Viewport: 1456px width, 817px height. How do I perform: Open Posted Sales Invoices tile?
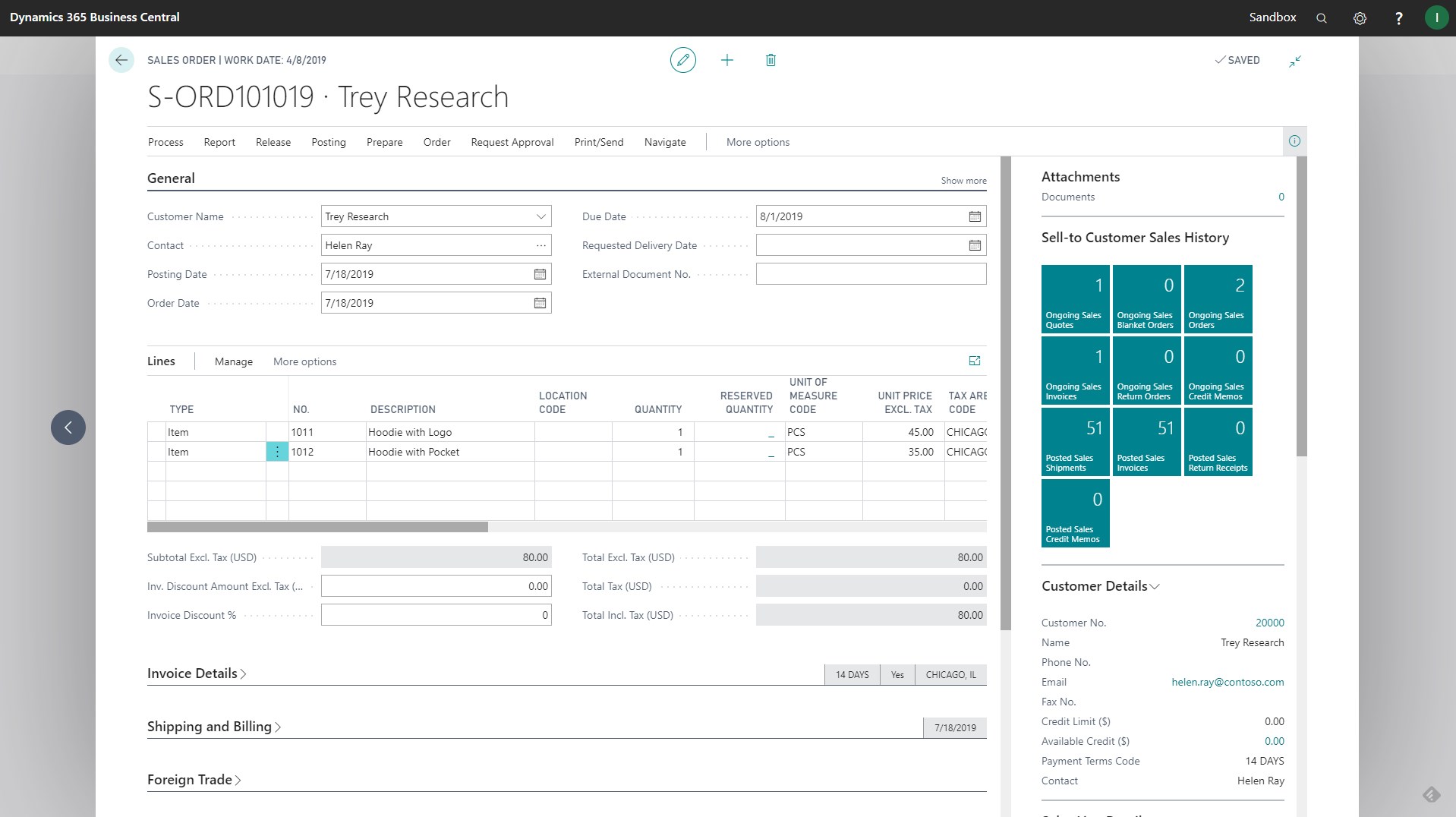1147,442
